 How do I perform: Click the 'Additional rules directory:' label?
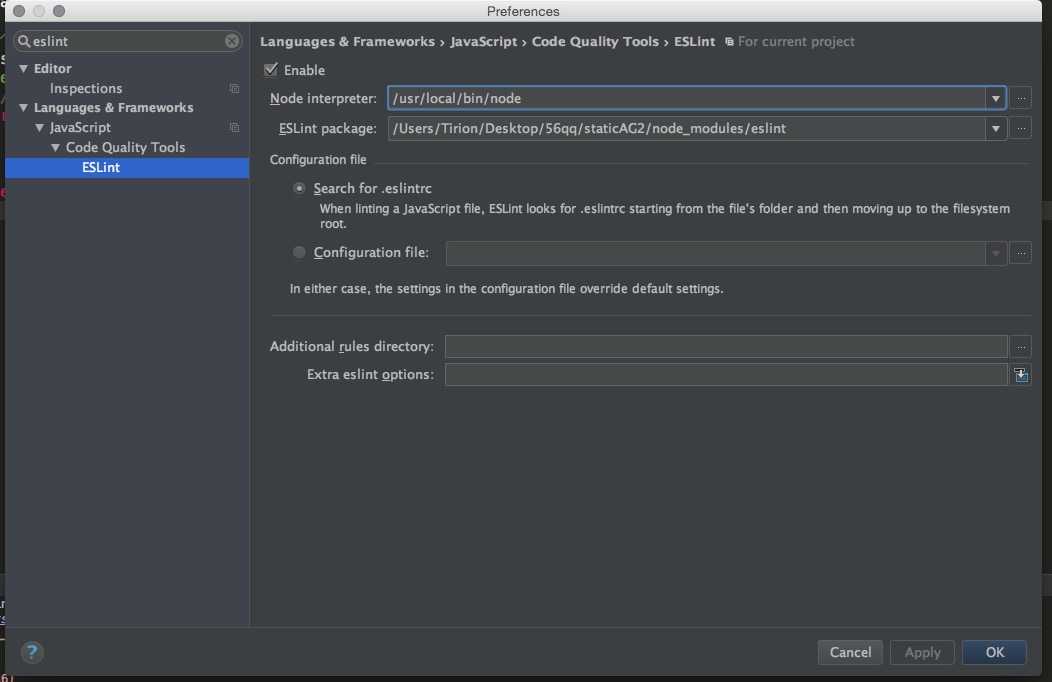(352, 347)
